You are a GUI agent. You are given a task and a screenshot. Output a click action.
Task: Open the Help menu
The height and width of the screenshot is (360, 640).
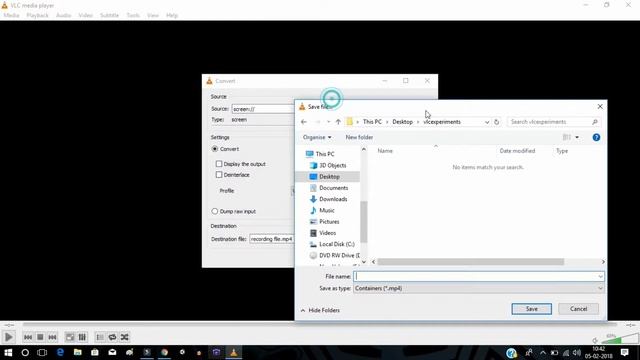click(172, 15)
